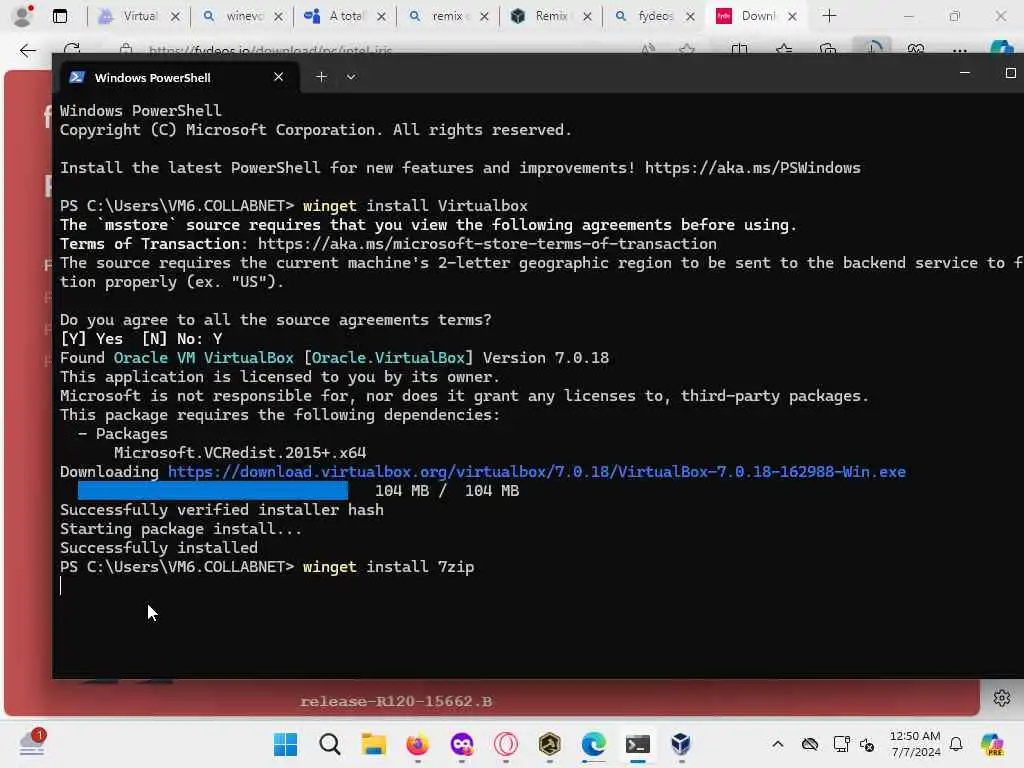The width and height of the screenshot is (1024, 768).
Task: Click the '[Oracle.VirtualBox]' package ID text
Action: click(388, 358)
